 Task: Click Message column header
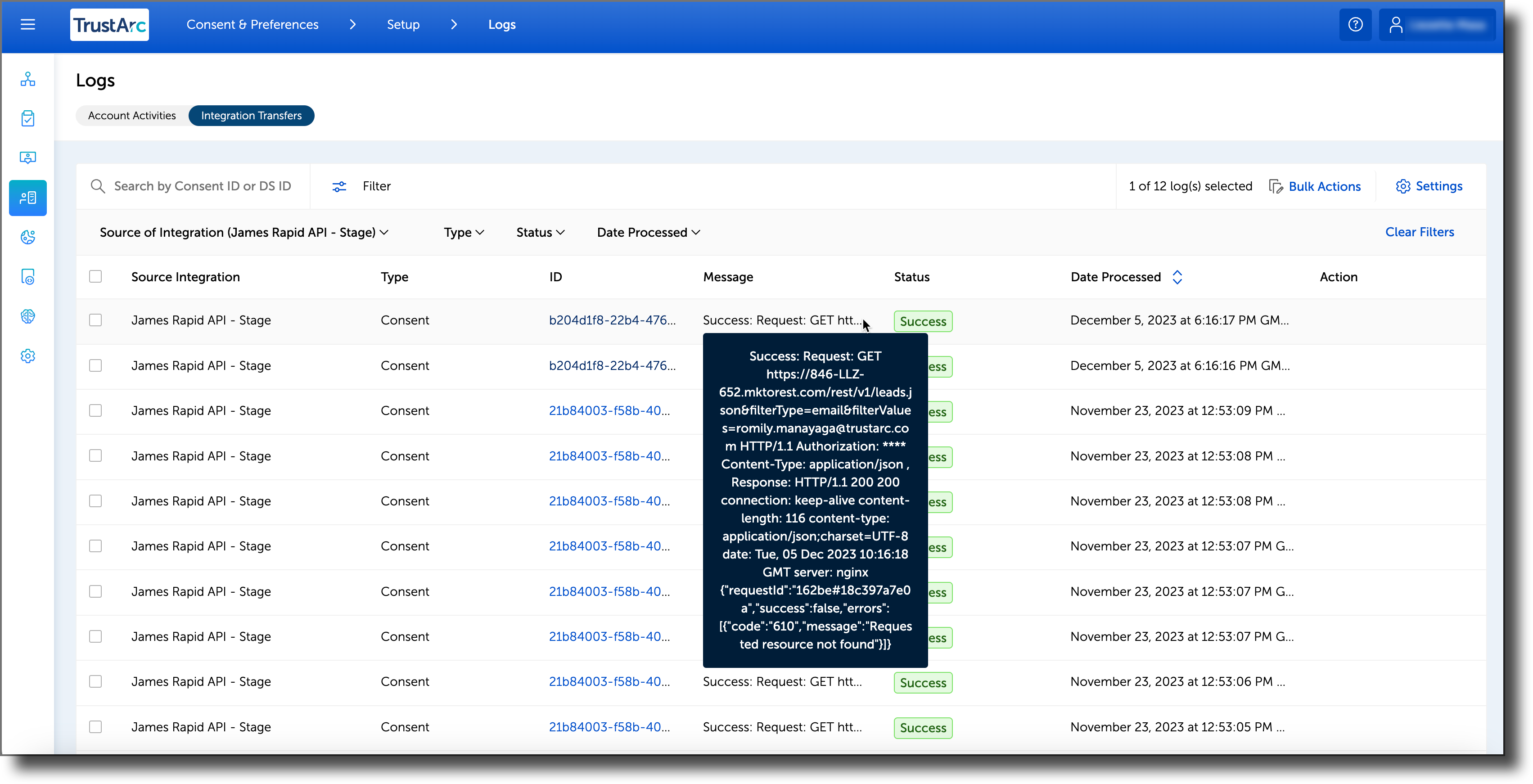coord(728,277)
